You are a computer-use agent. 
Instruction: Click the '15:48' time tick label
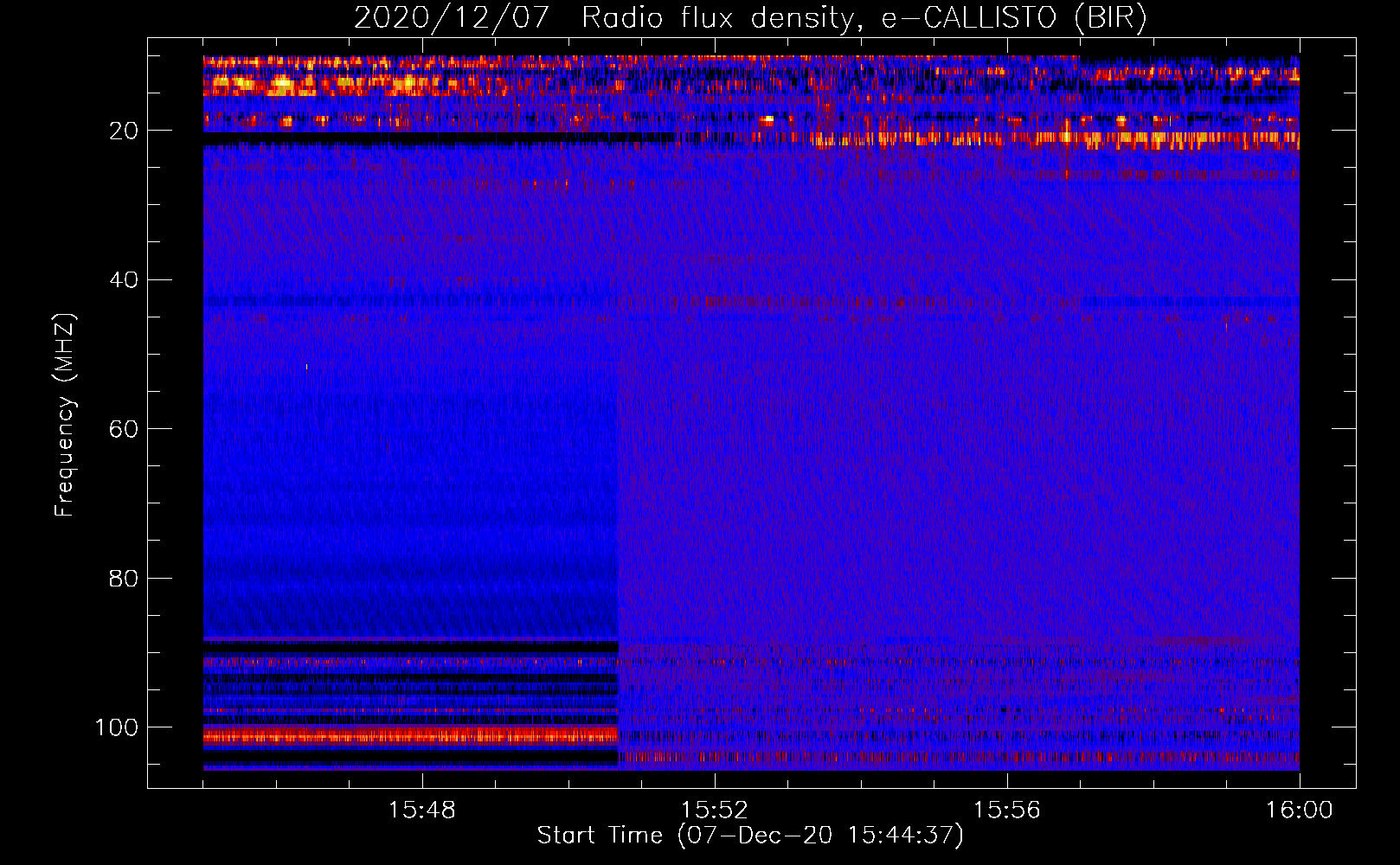pyautogui.click(x=422, y=811)
